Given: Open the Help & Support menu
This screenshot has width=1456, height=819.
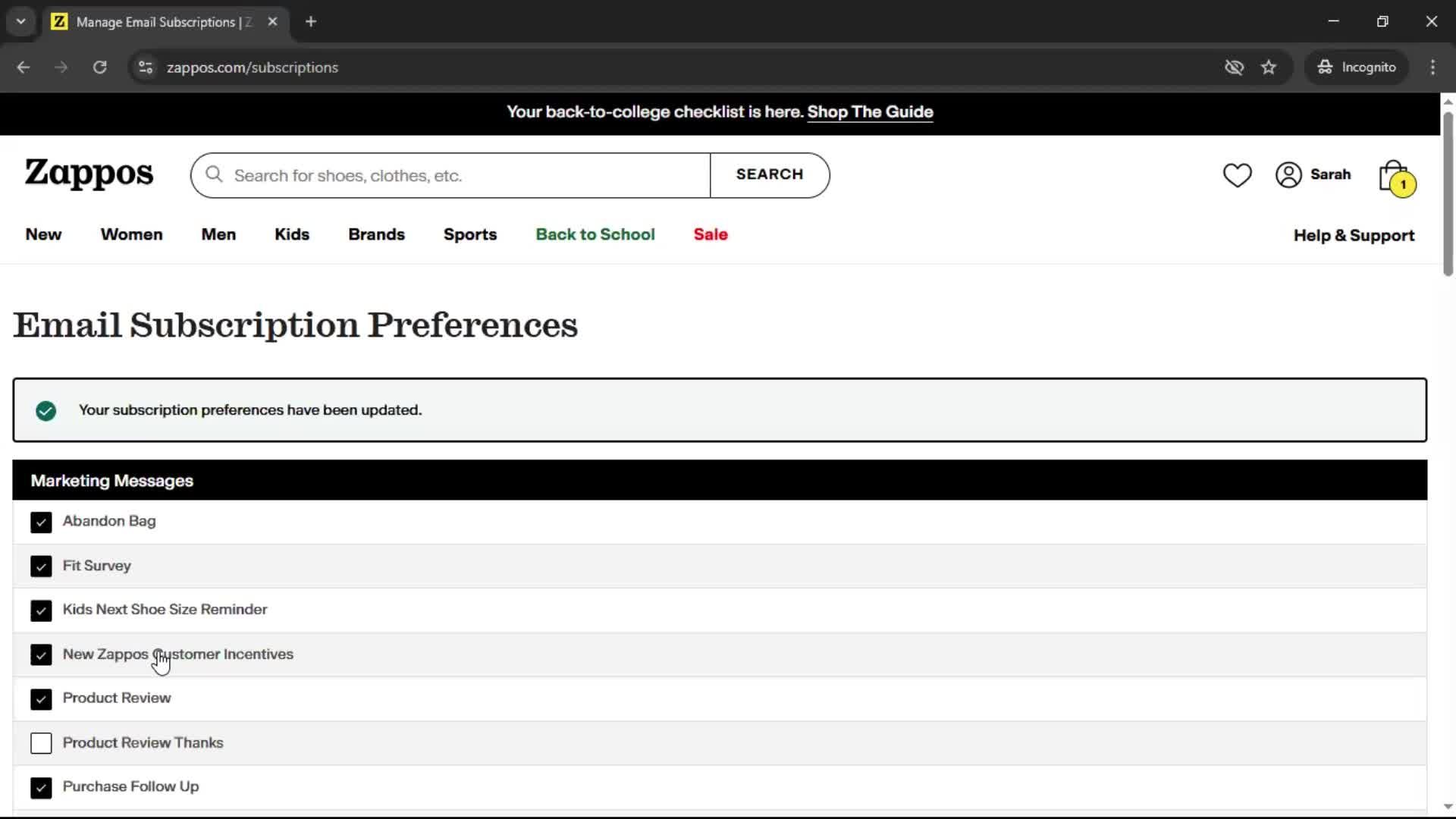Looking at the screenshot, I should (x=1354, y=236).
